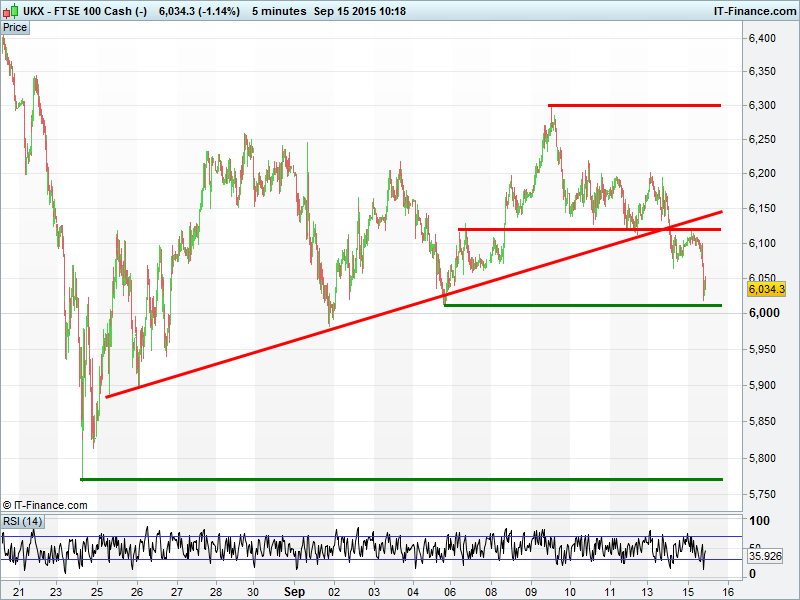Click the © IT-Finance.com copyright watermark
This screenshot has width=800, height=600.
[x=45, y=506]
